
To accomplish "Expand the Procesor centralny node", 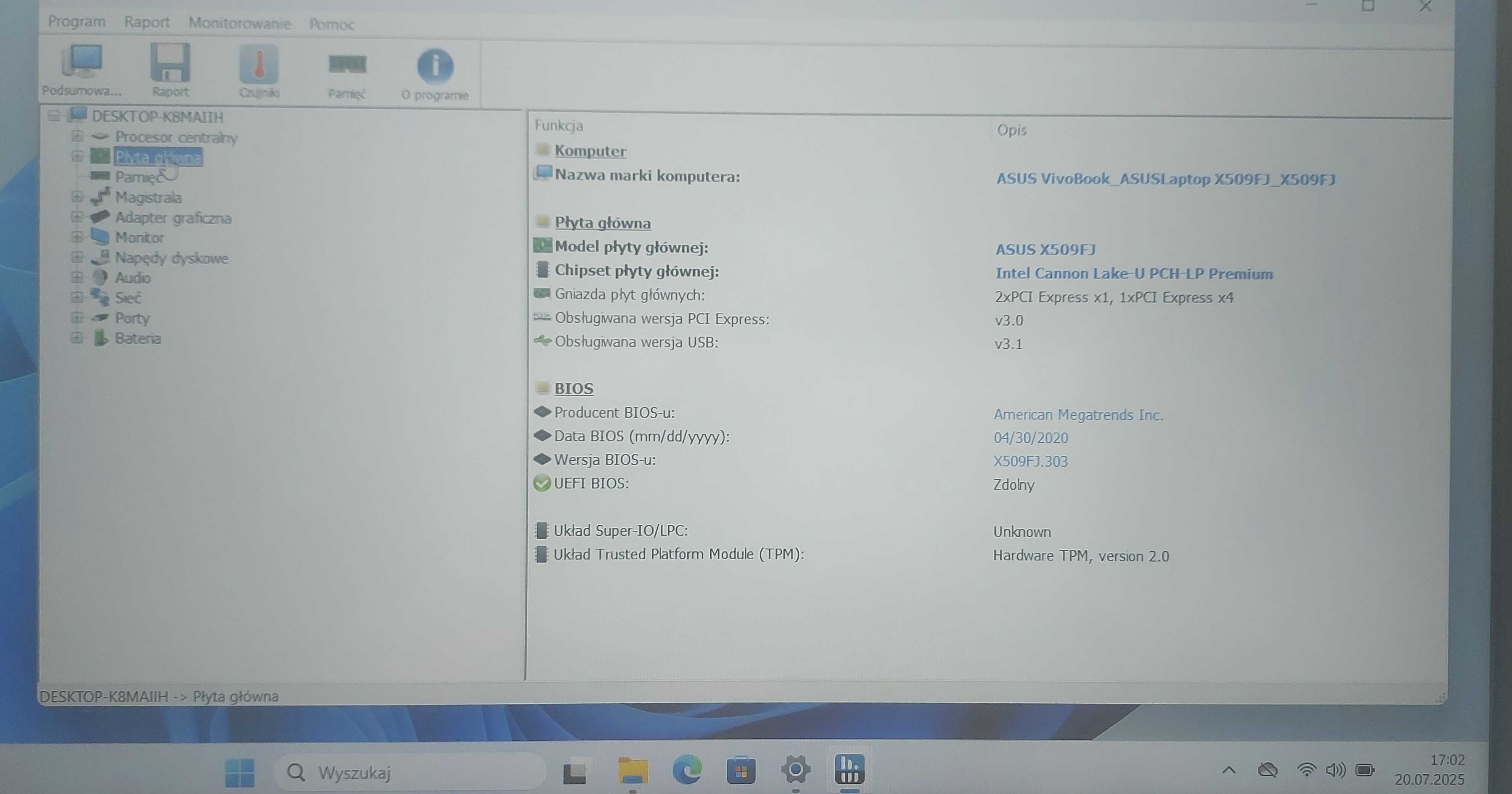I will [x=77, y=136].
